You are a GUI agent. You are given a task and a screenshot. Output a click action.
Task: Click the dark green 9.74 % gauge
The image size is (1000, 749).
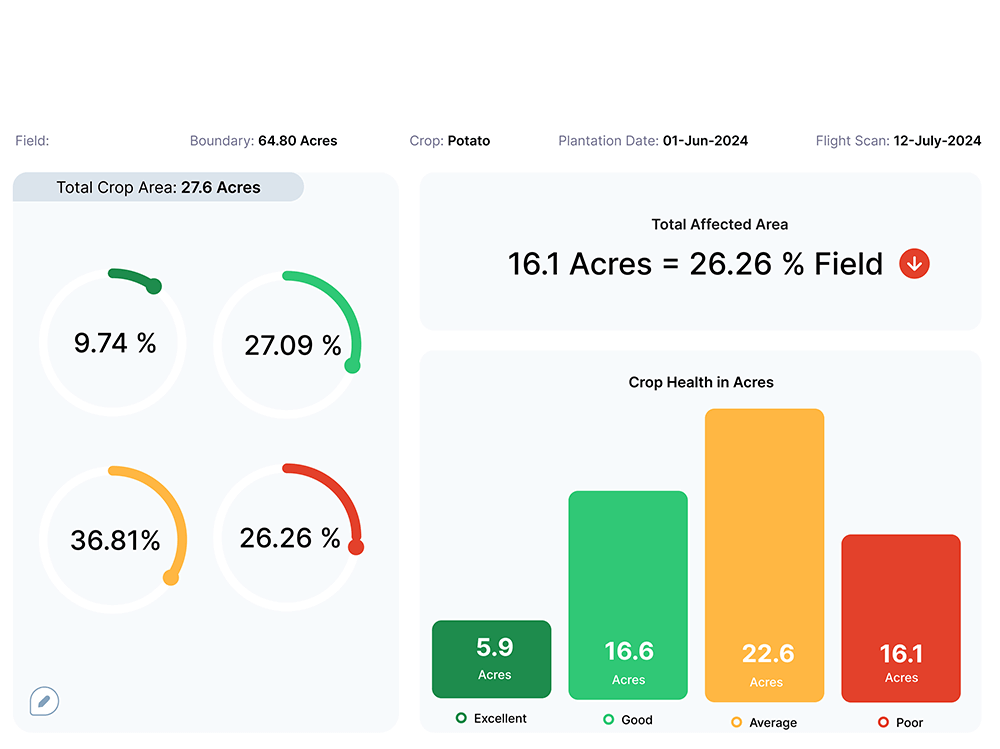113,342
